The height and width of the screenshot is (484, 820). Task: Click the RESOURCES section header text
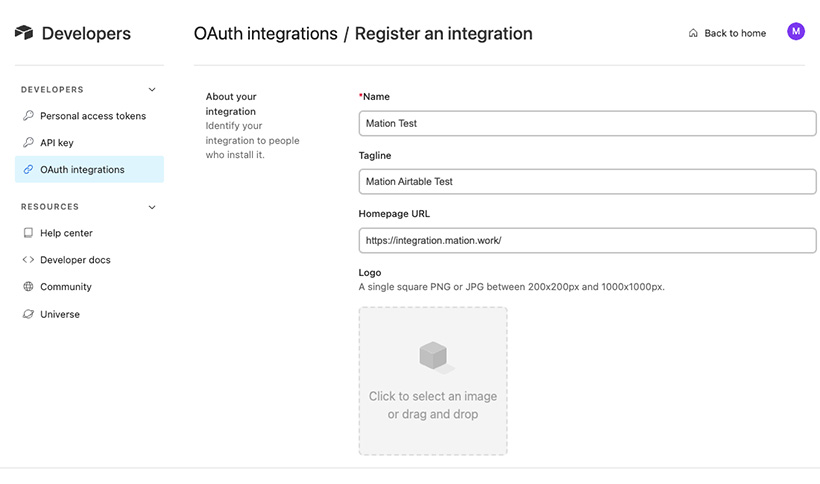point(50,207)
